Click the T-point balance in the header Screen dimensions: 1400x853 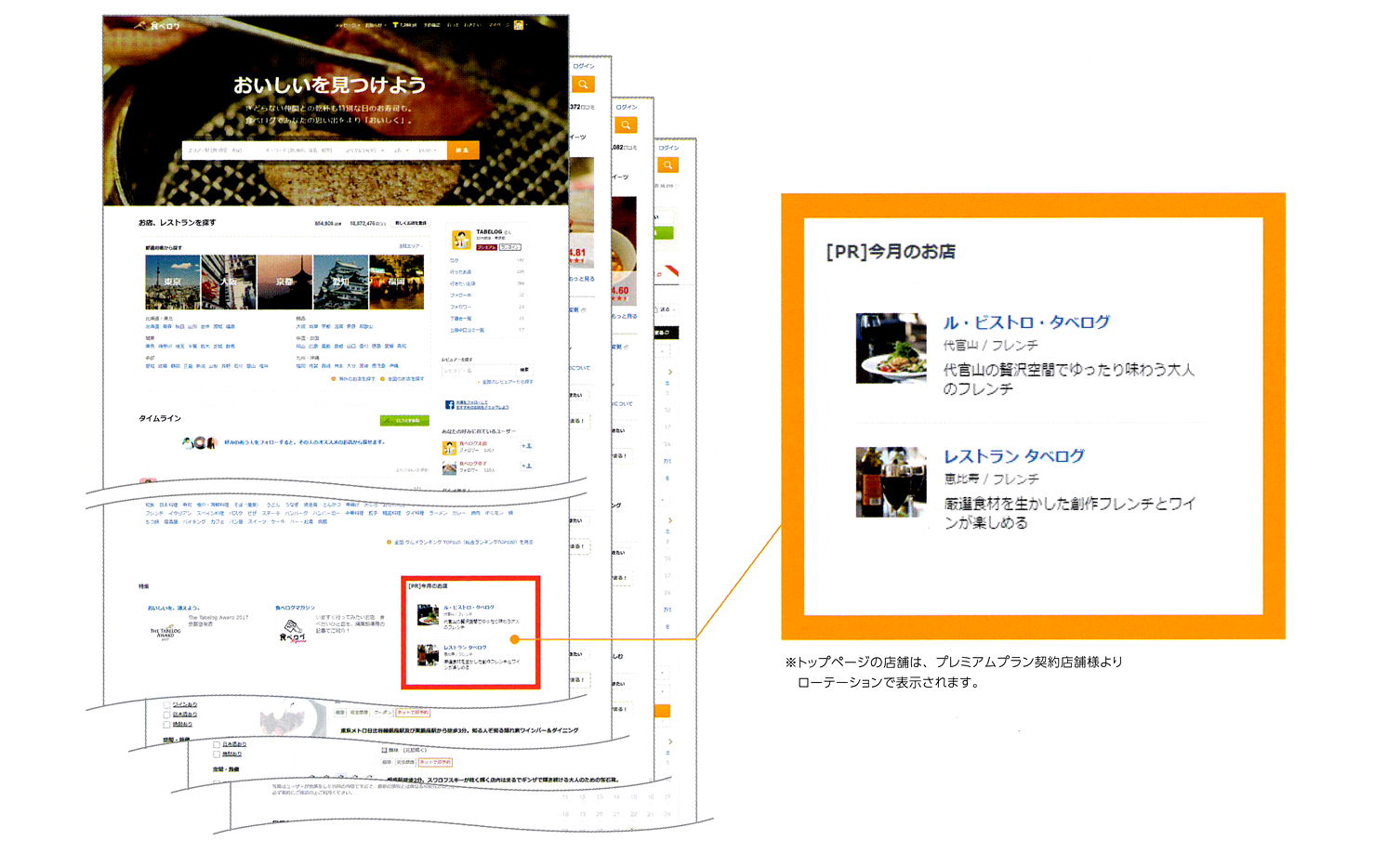pyautogui.click(x=405, y=25)
